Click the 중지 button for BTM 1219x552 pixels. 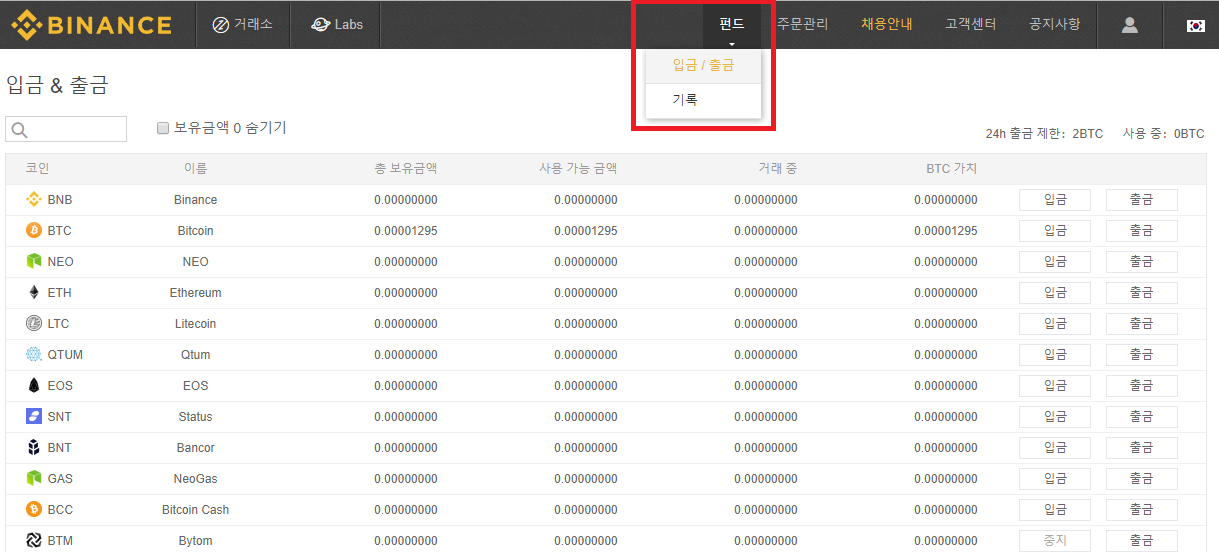[1055, 541]
